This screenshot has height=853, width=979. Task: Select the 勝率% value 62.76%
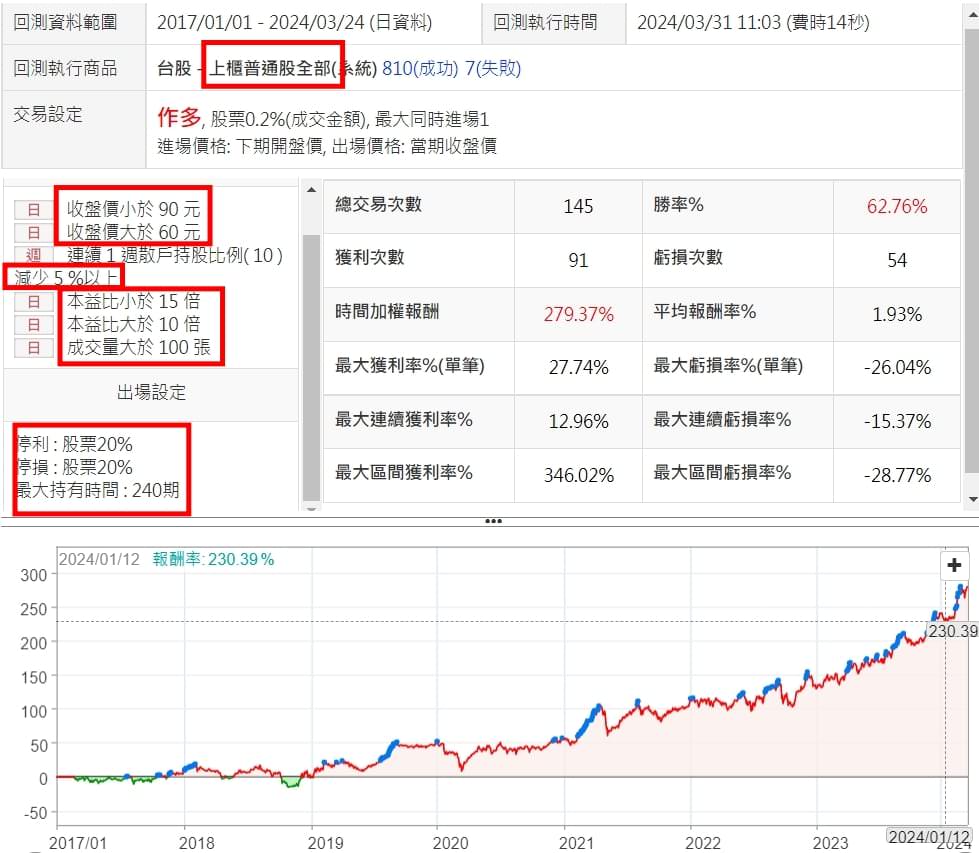click(896, 206)
